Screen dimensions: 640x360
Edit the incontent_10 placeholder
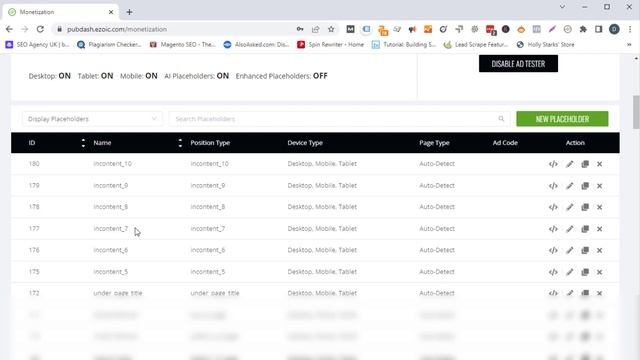569,164
